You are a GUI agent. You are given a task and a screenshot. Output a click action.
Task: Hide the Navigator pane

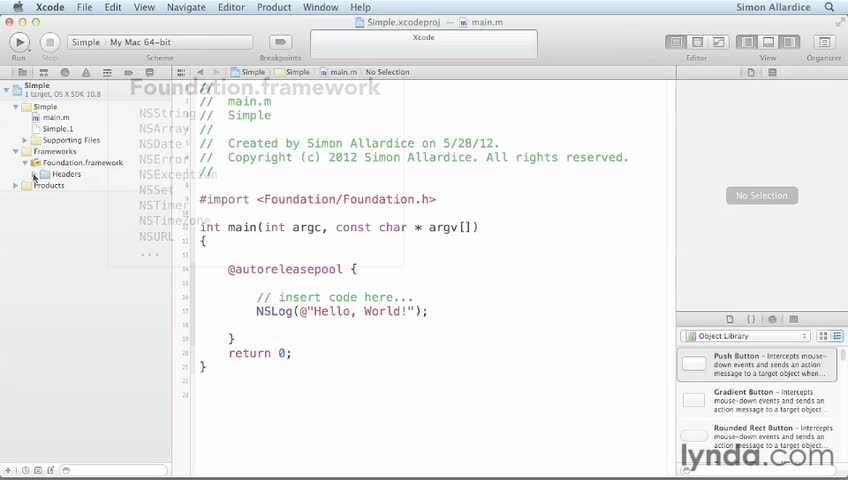click(x=747, y=42)
